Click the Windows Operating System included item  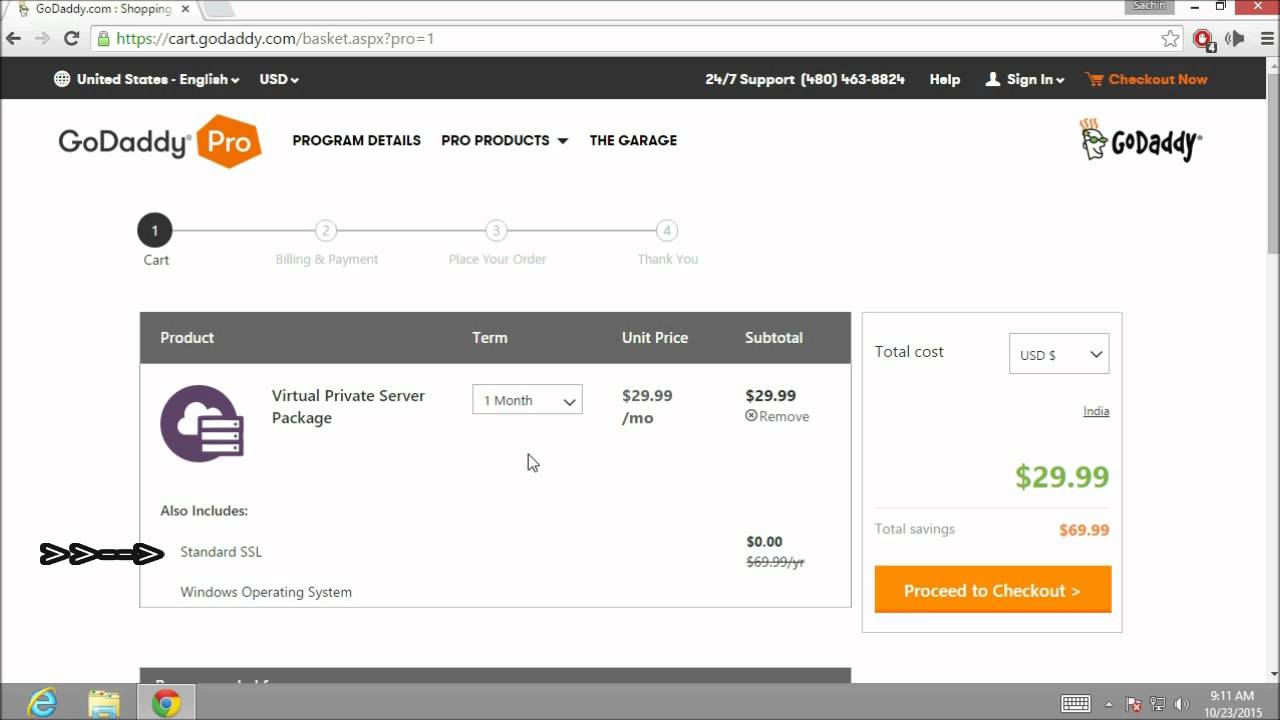coord(266,592)
